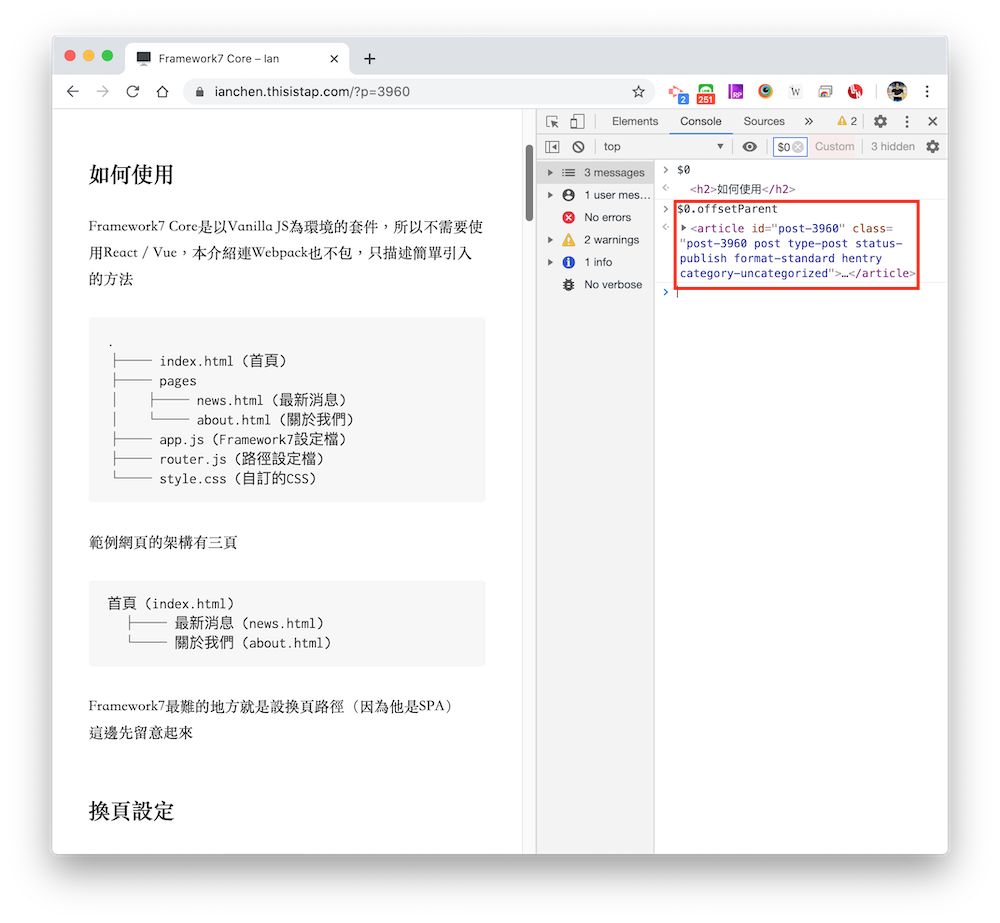
Task: Show more DevTools tabs
Action: click(x=809, y=121)
